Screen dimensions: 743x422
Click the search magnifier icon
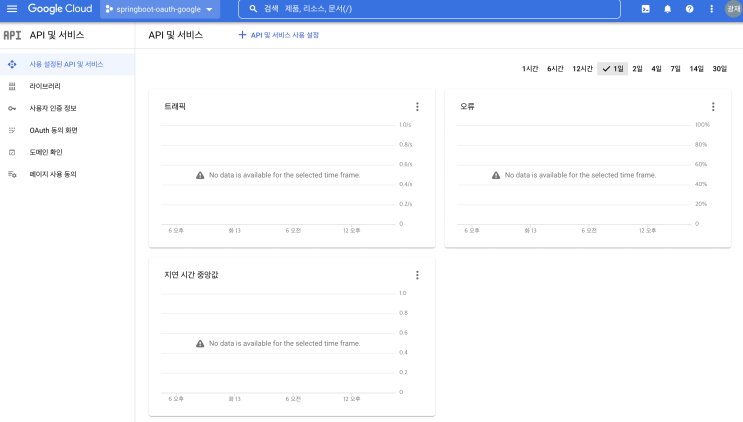[253, 9]
